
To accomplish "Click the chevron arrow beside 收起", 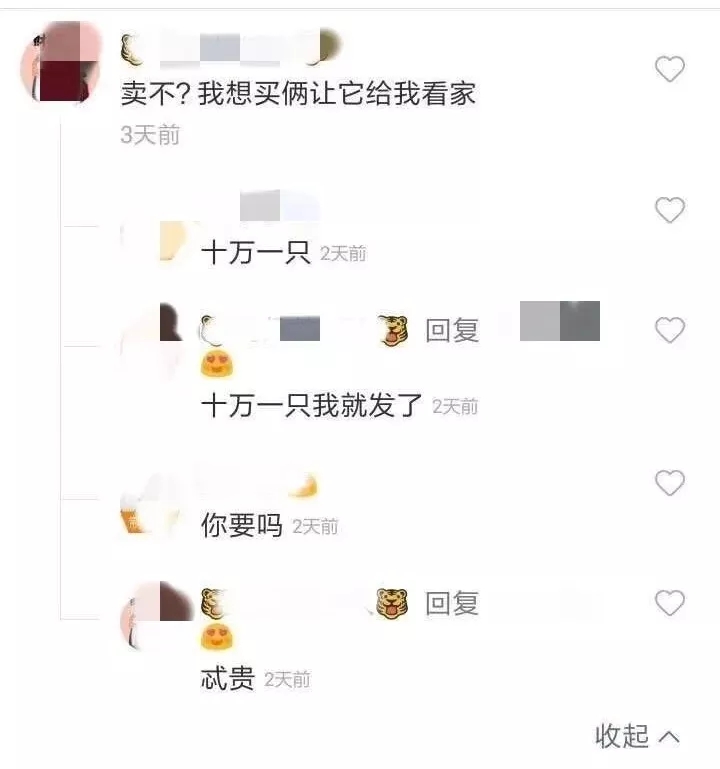I will pos(669,737).
